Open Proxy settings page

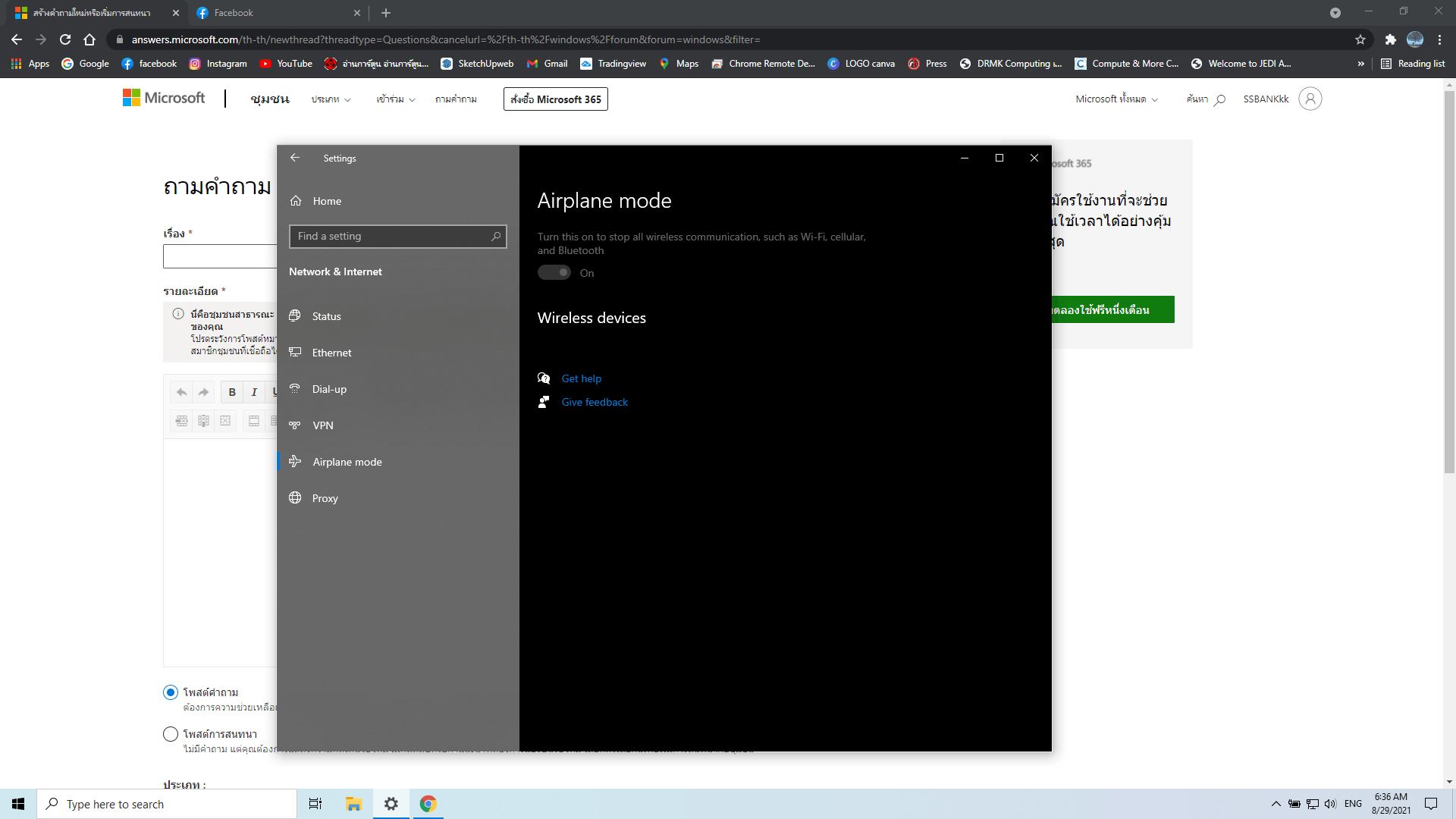(x=325, y=498)
